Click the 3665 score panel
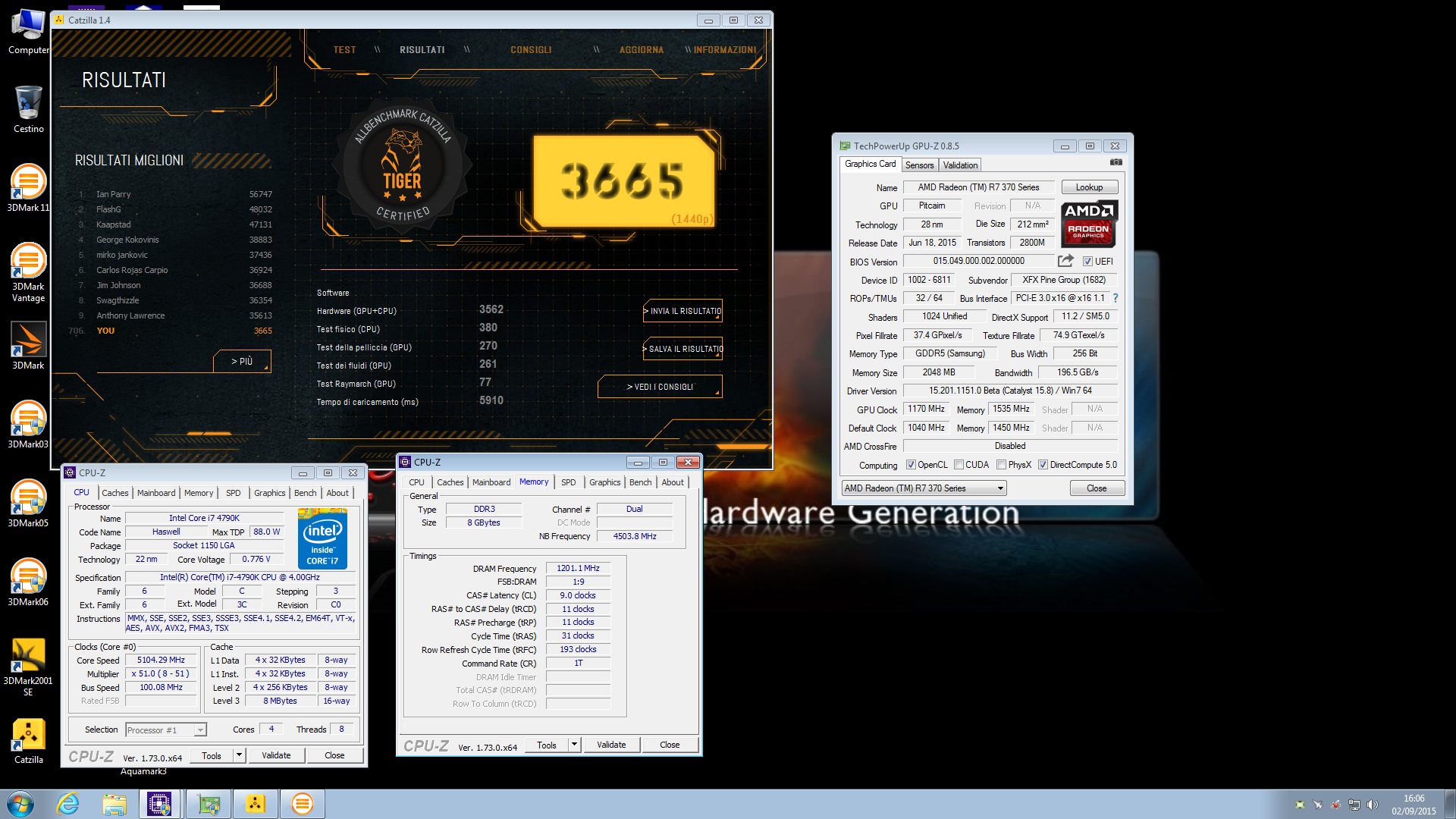 click(623, 180)
